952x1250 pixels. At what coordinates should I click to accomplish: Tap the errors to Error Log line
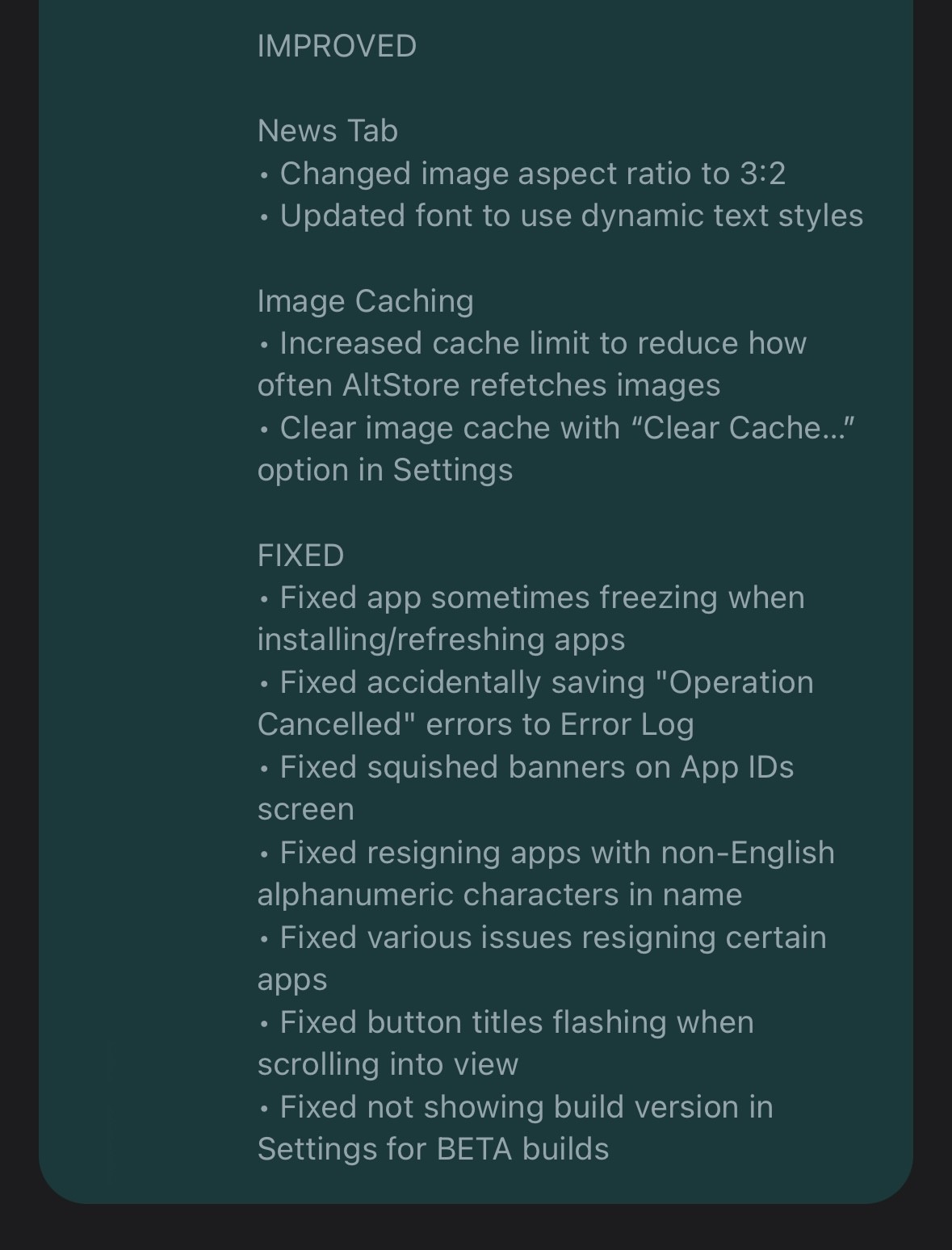(x=476, y=724)
